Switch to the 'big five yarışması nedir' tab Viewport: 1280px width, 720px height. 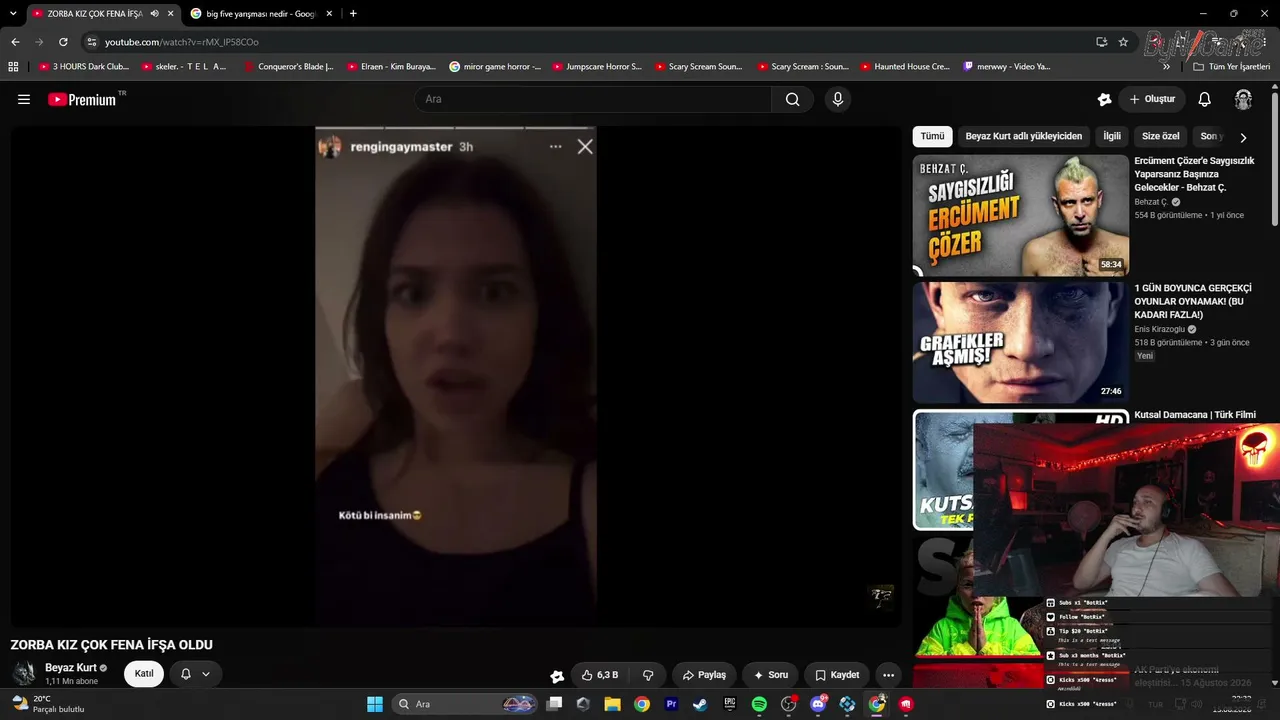coord(260,14)
